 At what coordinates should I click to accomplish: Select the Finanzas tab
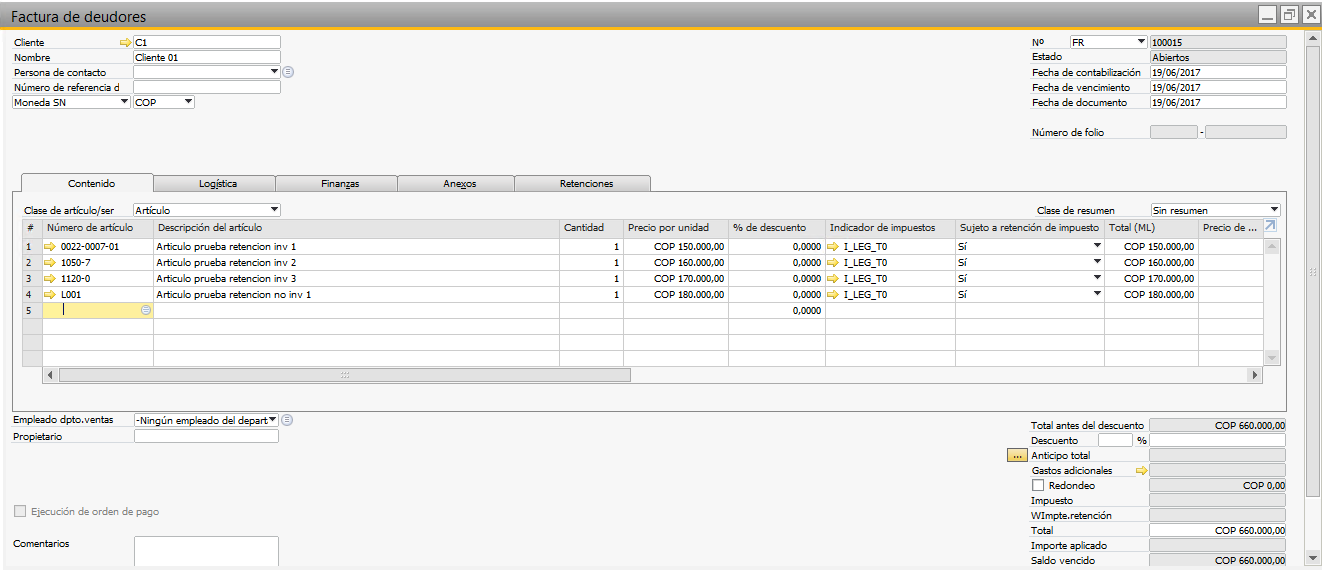click(x=340, y=184)
